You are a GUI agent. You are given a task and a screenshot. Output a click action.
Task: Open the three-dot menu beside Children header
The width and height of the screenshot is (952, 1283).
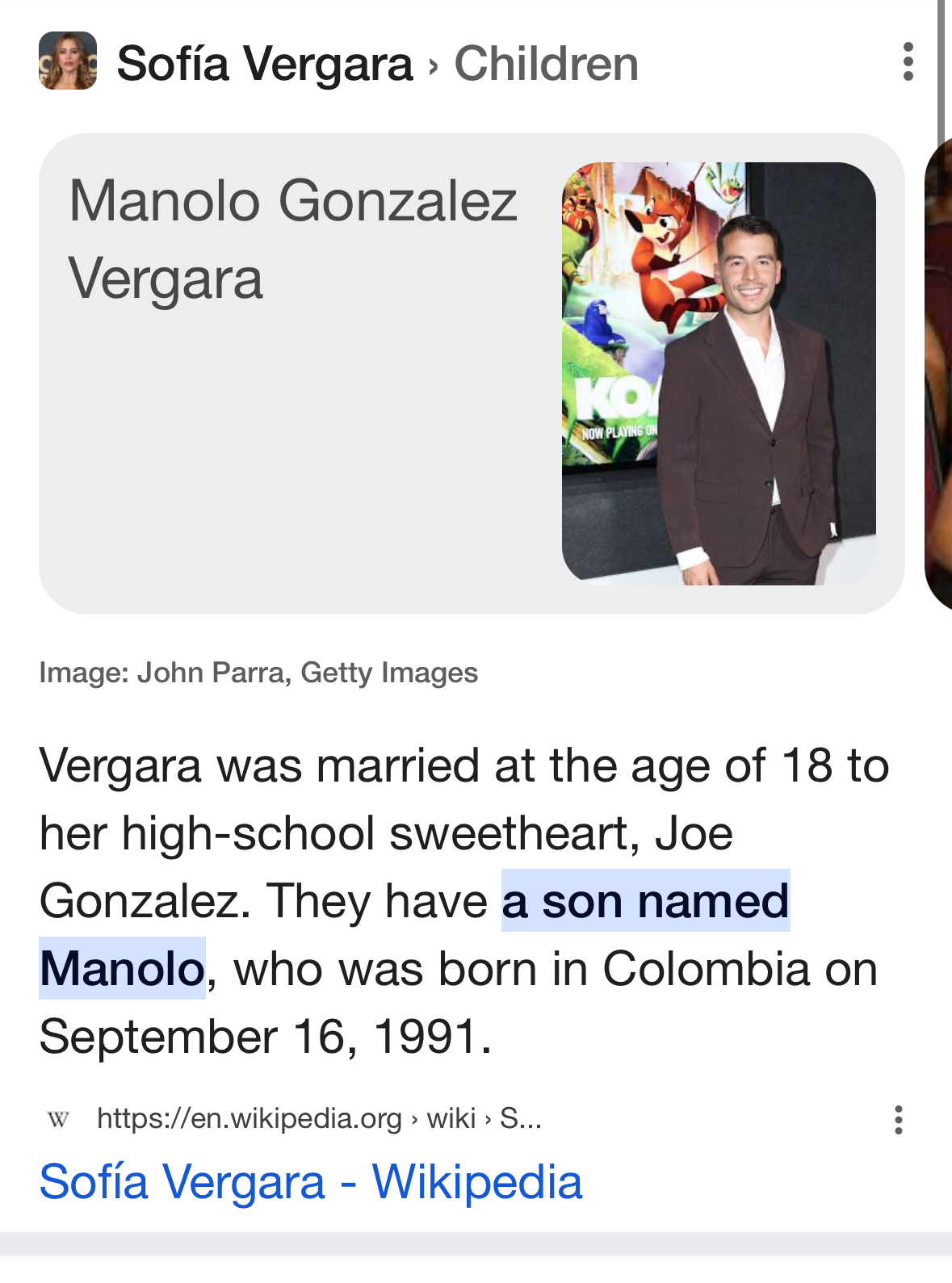pos(908,62)
